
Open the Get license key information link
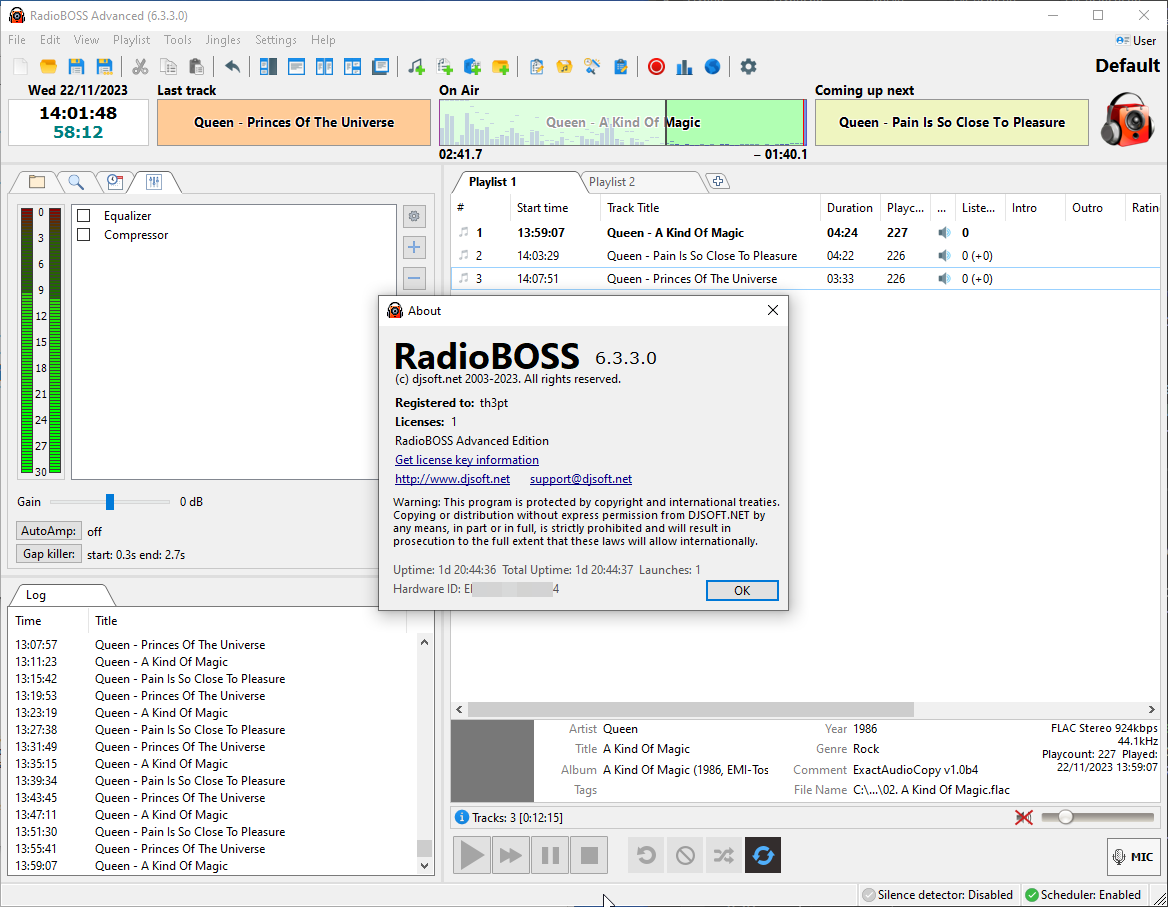click(467, 460)
